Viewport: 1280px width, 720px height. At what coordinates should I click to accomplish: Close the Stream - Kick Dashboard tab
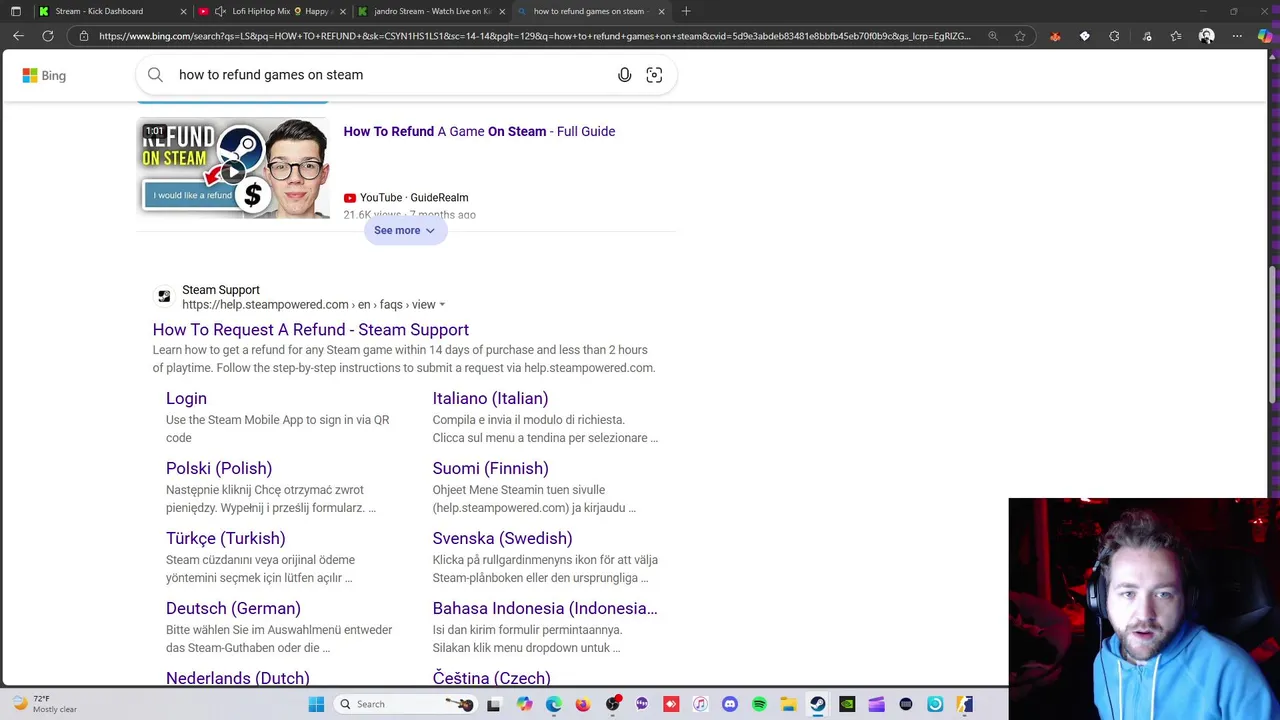(x=183, y=11)
